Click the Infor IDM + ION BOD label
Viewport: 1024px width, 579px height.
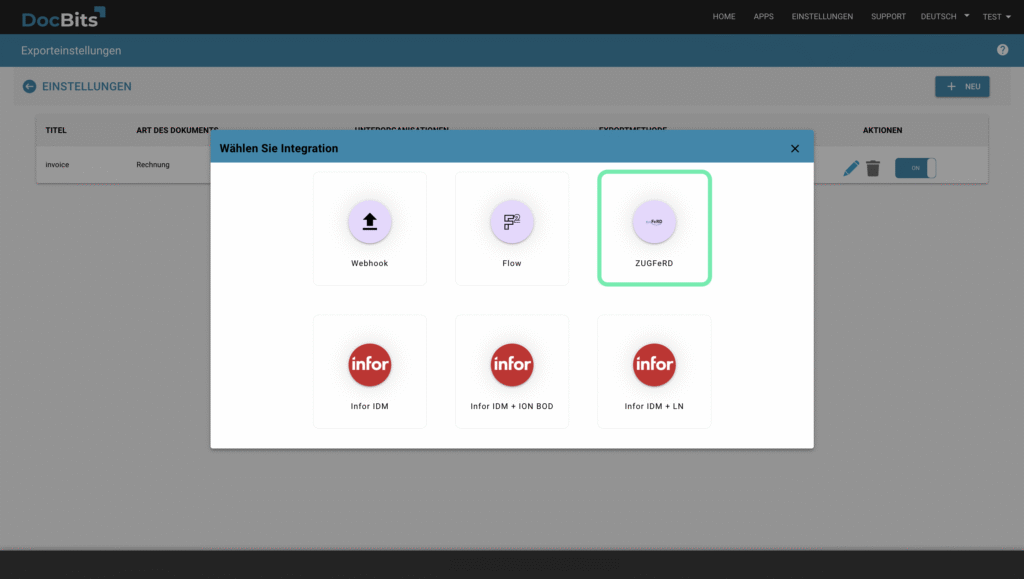pos(512,406)
